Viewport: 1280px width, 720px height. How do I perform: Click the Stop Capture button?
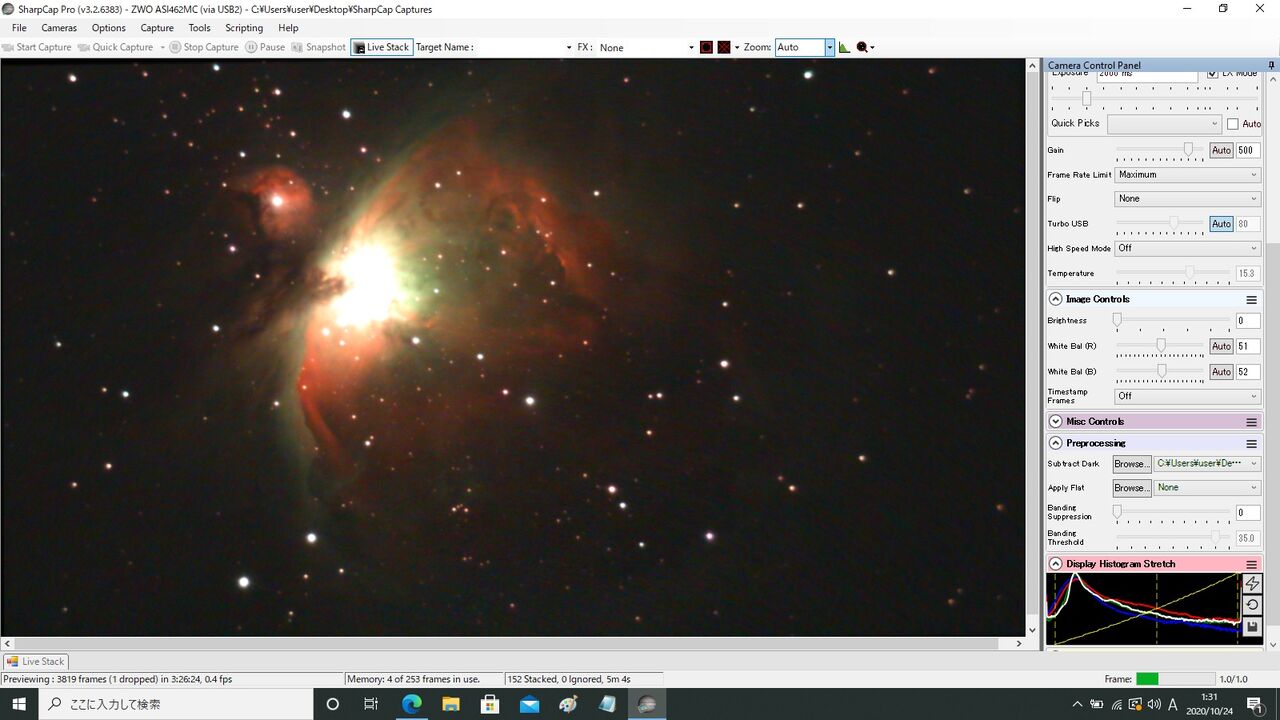(x=204, y=47)
